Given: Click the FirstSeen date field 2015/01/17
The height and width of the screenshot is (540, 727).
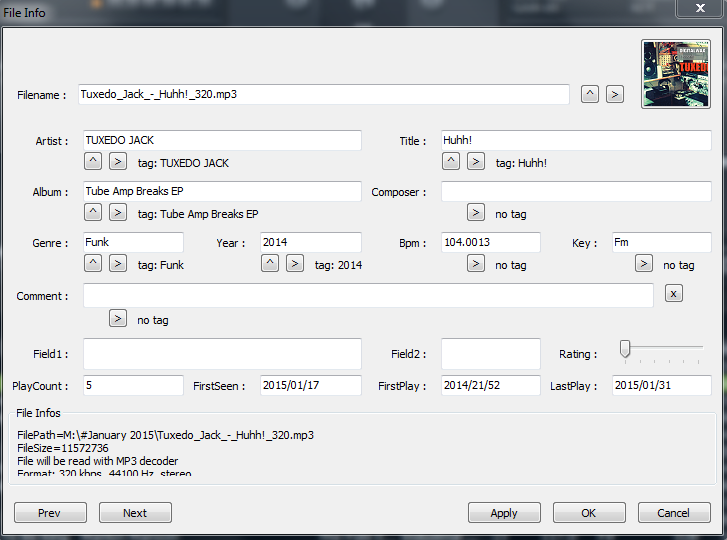Looking at the screenshot, I should click(x=311, y=385).
